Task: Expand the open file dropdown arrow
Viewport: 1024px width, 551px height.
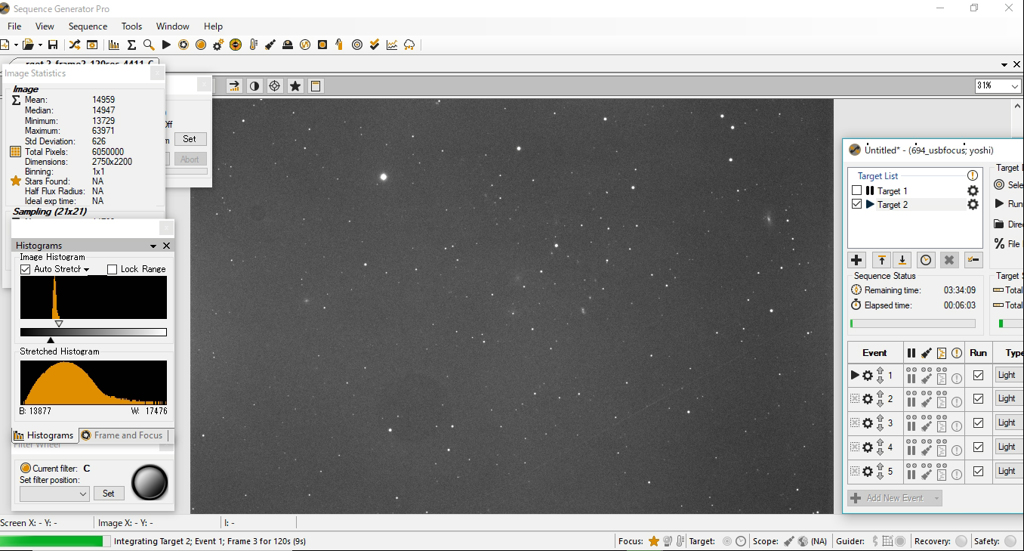Action: 40,45
